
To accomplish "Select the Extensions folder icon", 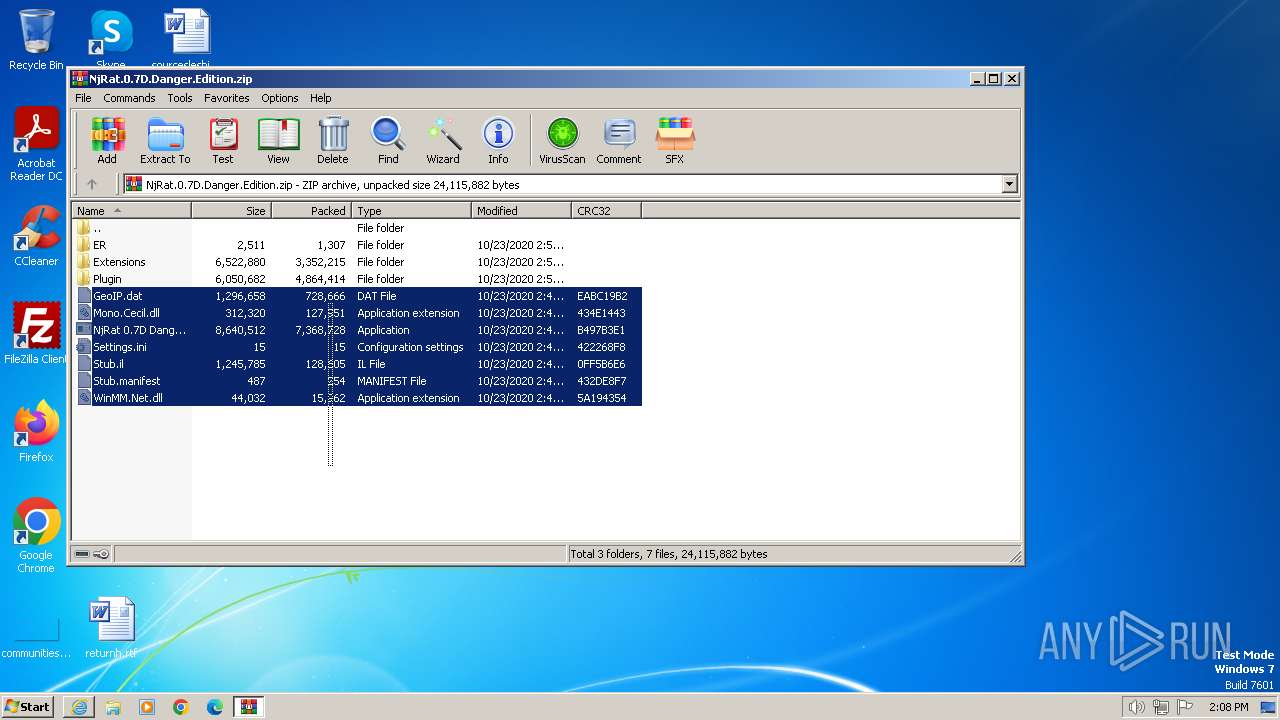I will pos(84,262).
